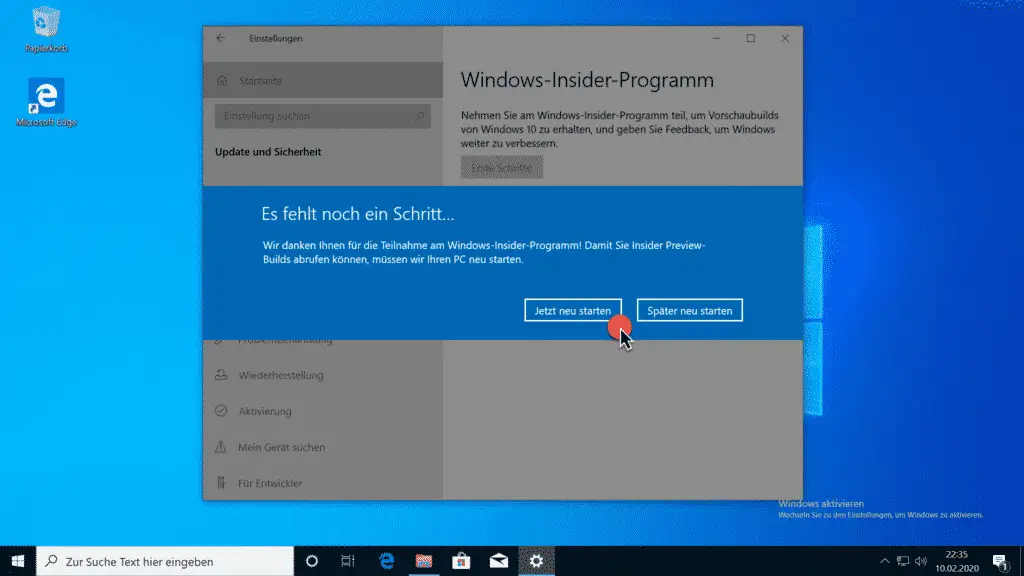Screen dimensions: 1024x576
Task: Open Microsoft Store from the taskbar
Action: point(461,561)
